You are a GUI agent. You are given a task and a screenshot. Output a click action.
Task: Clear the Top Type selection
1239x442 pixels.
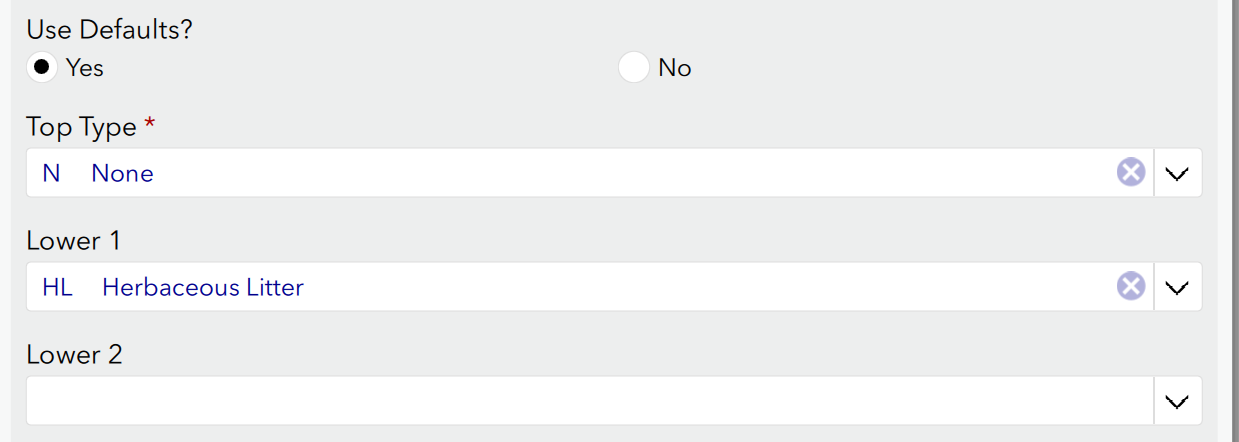point(1130,173)
